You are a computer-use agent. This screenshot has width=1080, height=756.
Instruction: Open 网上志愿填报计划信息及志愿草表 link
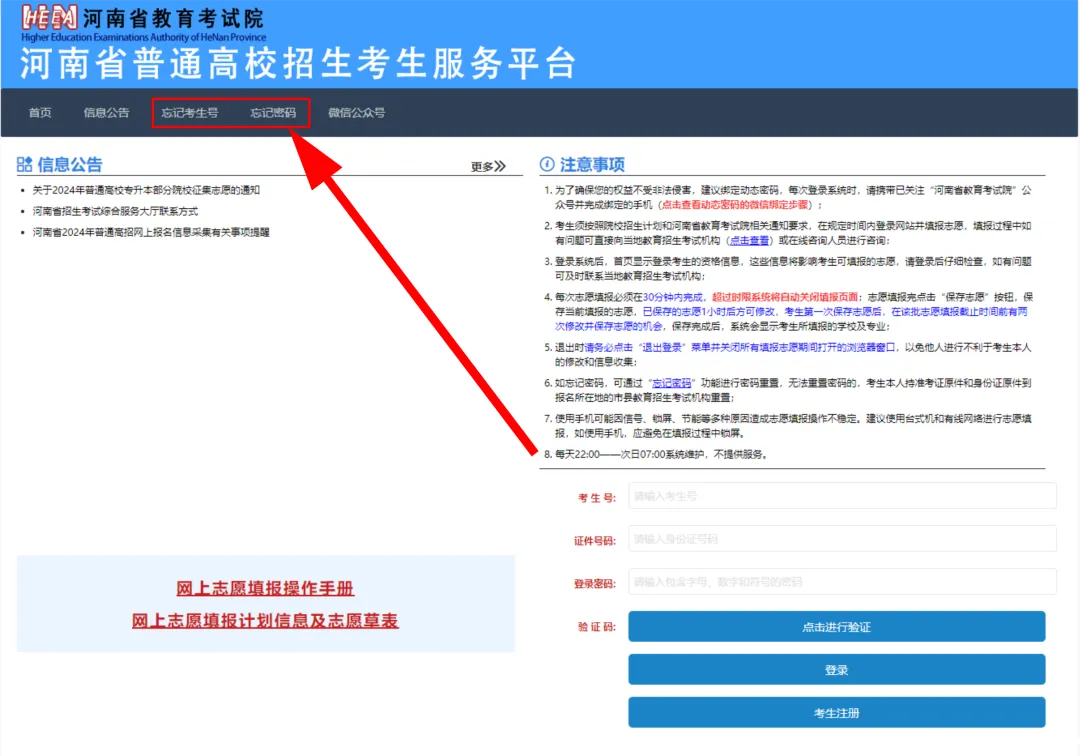tap(265, 621)
